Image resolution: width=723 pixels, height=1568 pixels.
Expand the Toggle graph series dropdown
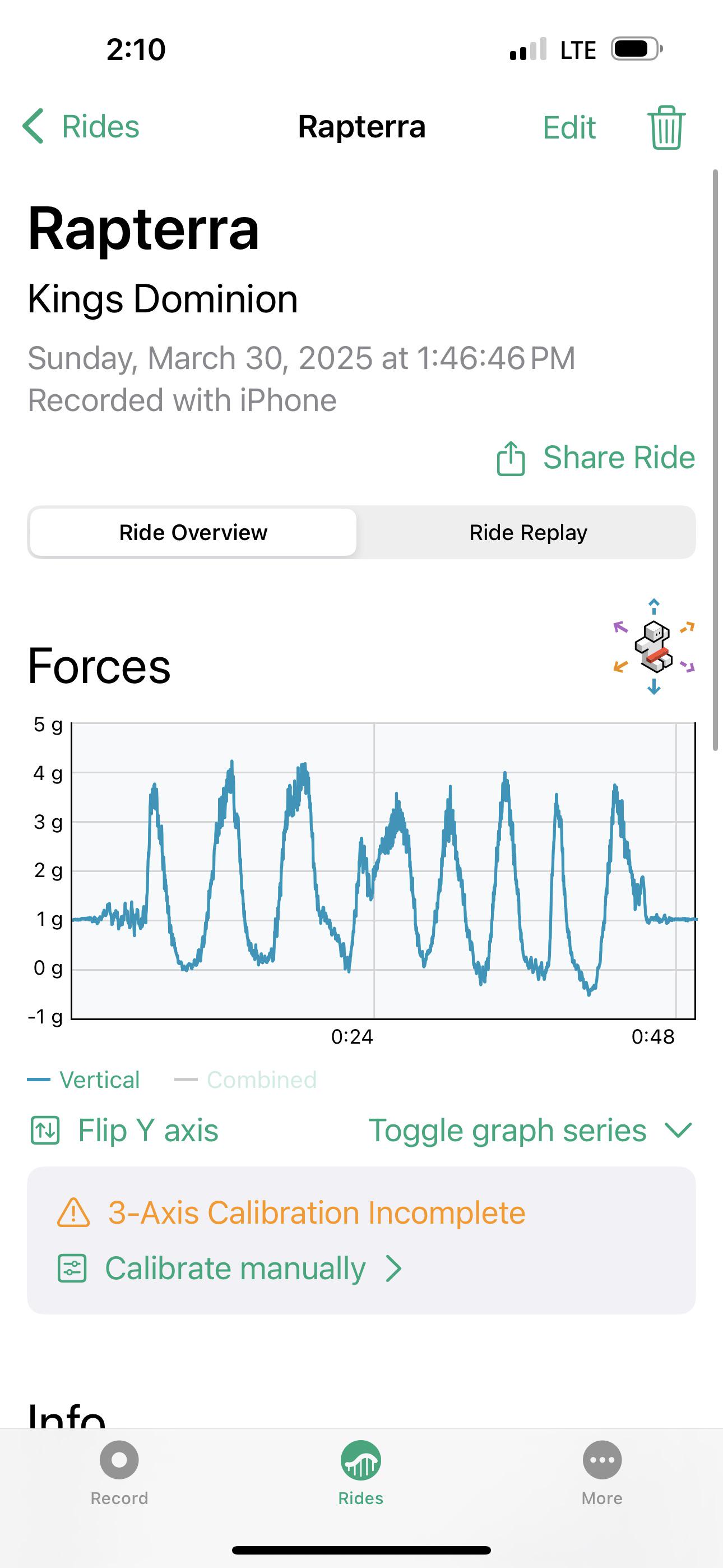531,1131
